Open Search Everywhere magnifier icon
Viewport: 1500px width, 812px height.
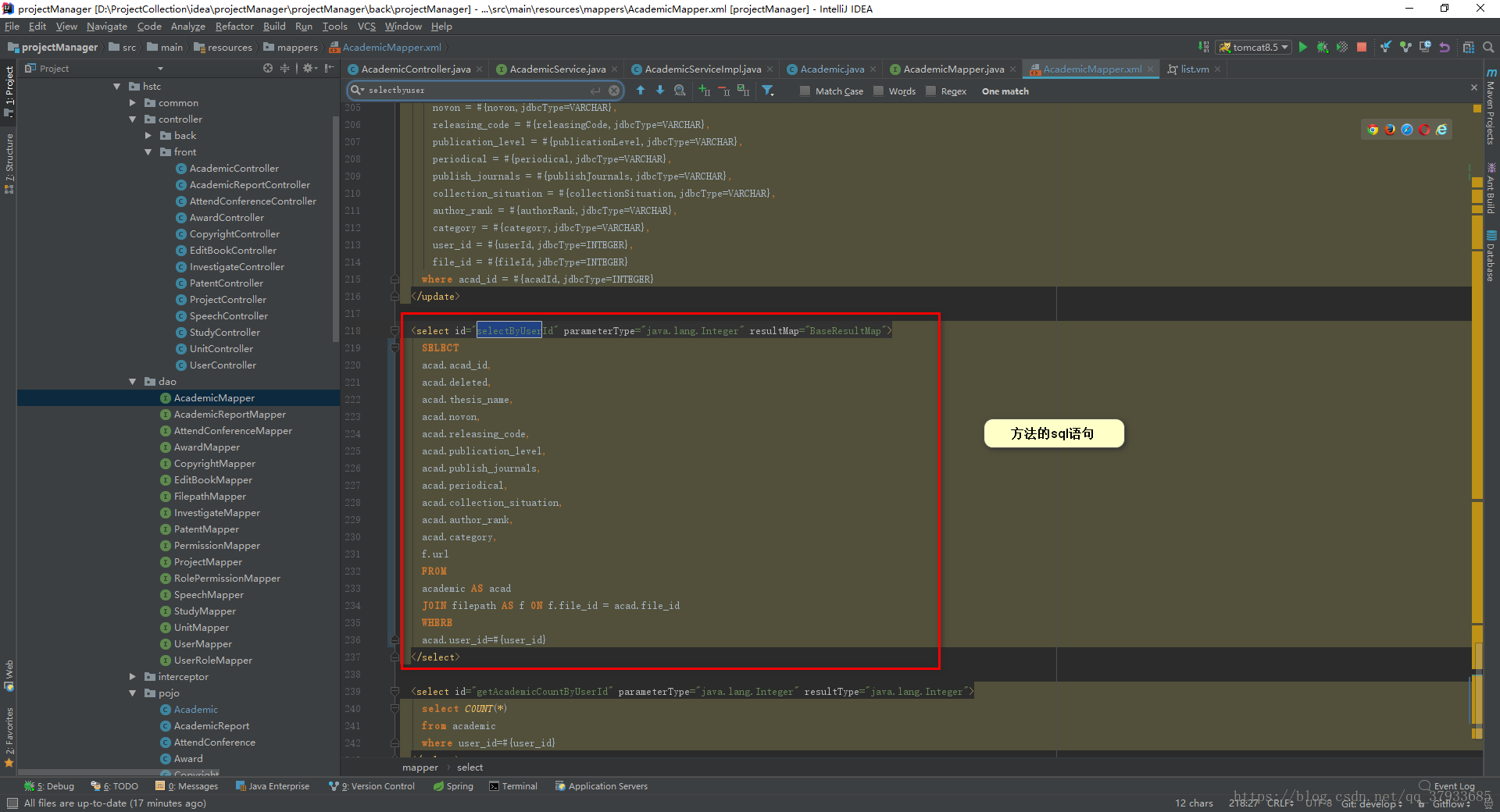point(1488,47)
